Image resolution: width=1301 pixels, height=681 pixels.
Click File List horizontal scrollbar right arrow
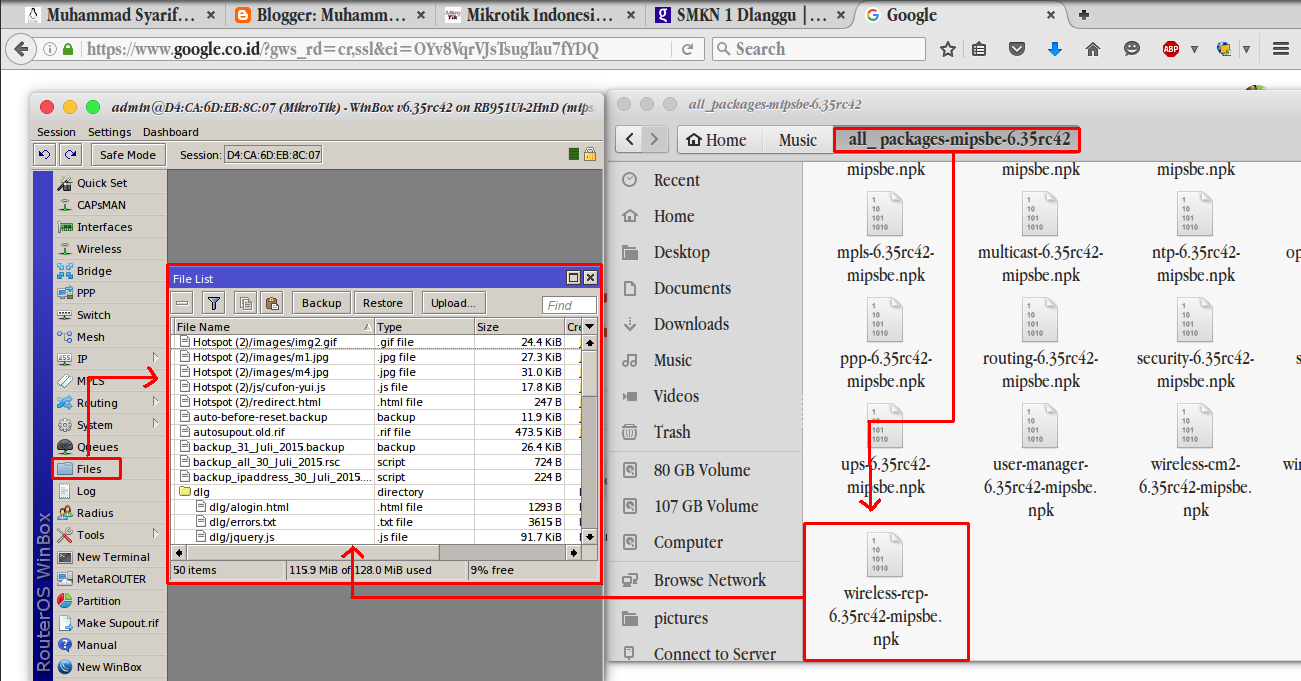pyautogui.click(x=574, y=552)
